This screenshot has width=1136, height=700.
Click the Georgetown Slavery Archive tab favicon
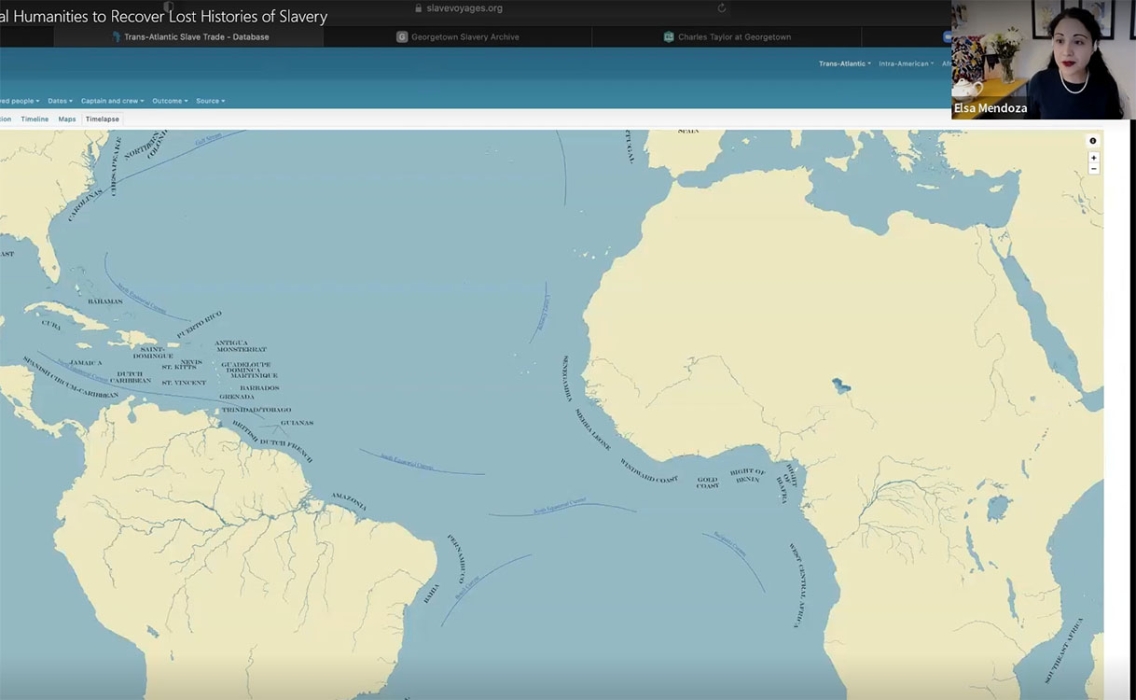[401, 37]
